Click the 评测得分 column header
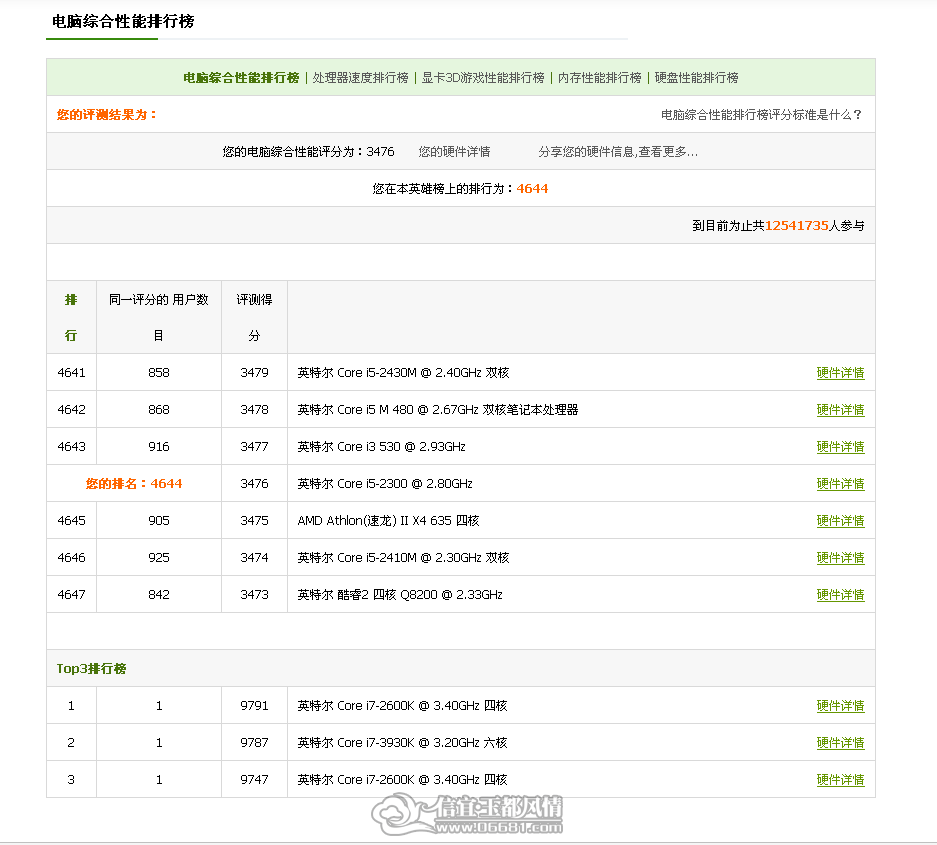937x845 pixels. point(254,317)
